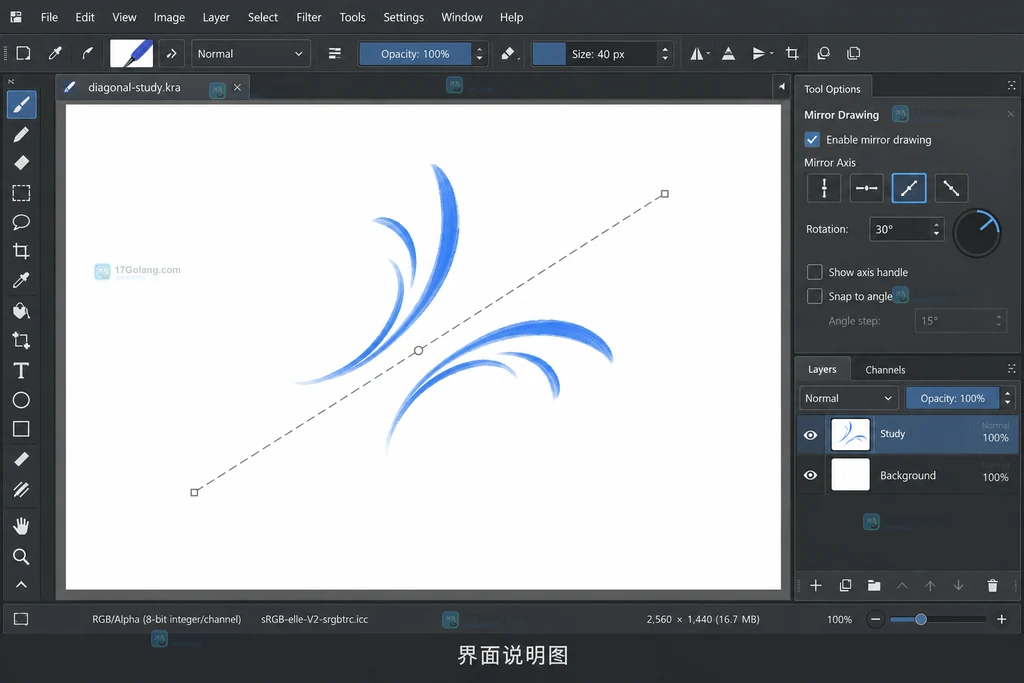Duplicate layer using the Layers panel icon
This screenshot has width=1024, height=683.
click(x=845, y=586)
